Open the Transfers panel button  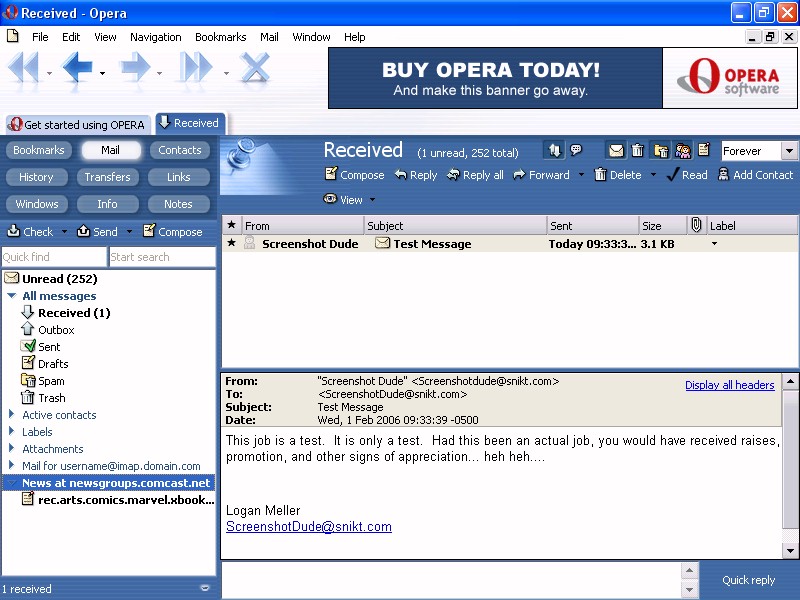[x=107, y=177]
